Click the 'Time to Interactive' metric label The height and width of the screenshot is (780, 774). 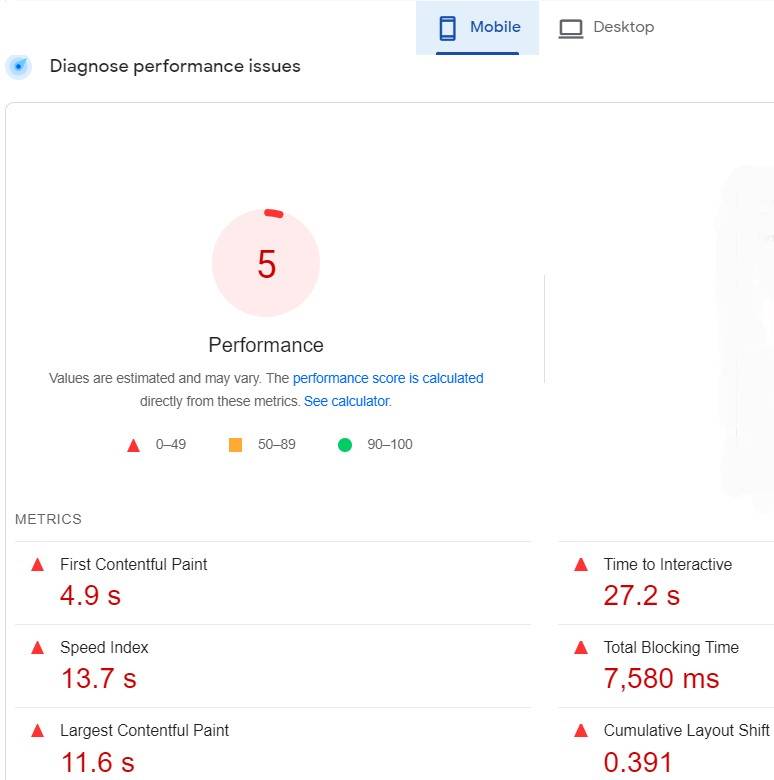click(668, 565)
